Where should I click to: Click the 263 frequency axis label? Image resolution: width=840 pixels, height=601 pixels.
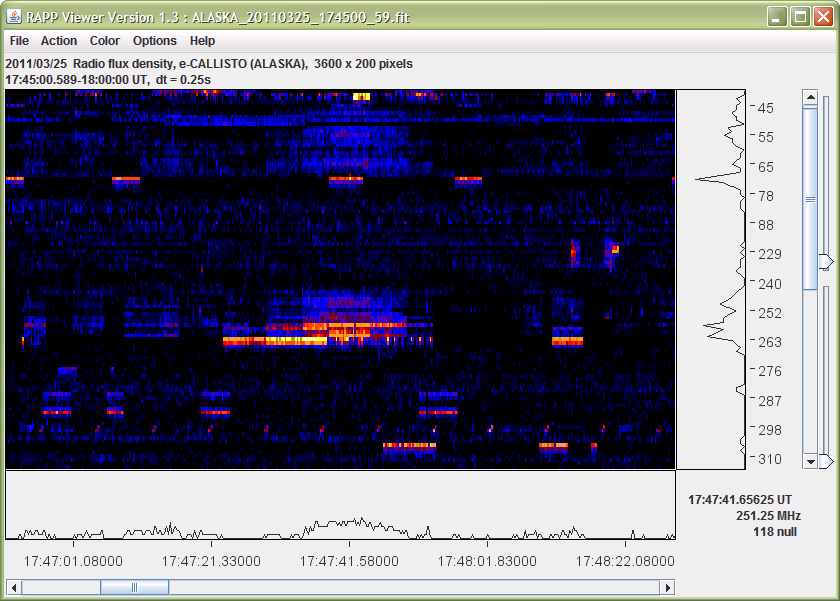coord(769,342)
